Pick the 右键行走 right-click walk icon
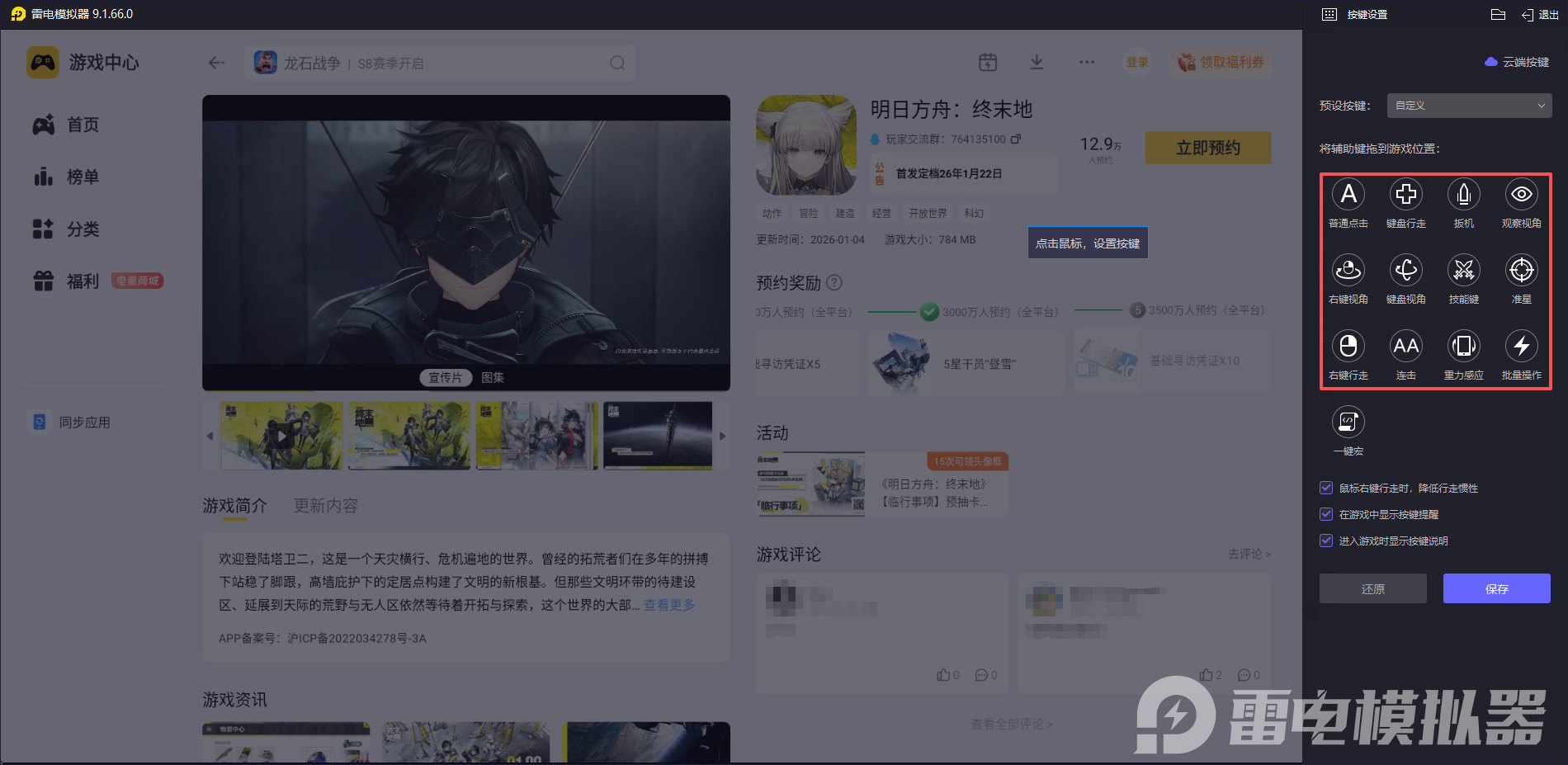1568x765 pixels. coord(1348,346)
